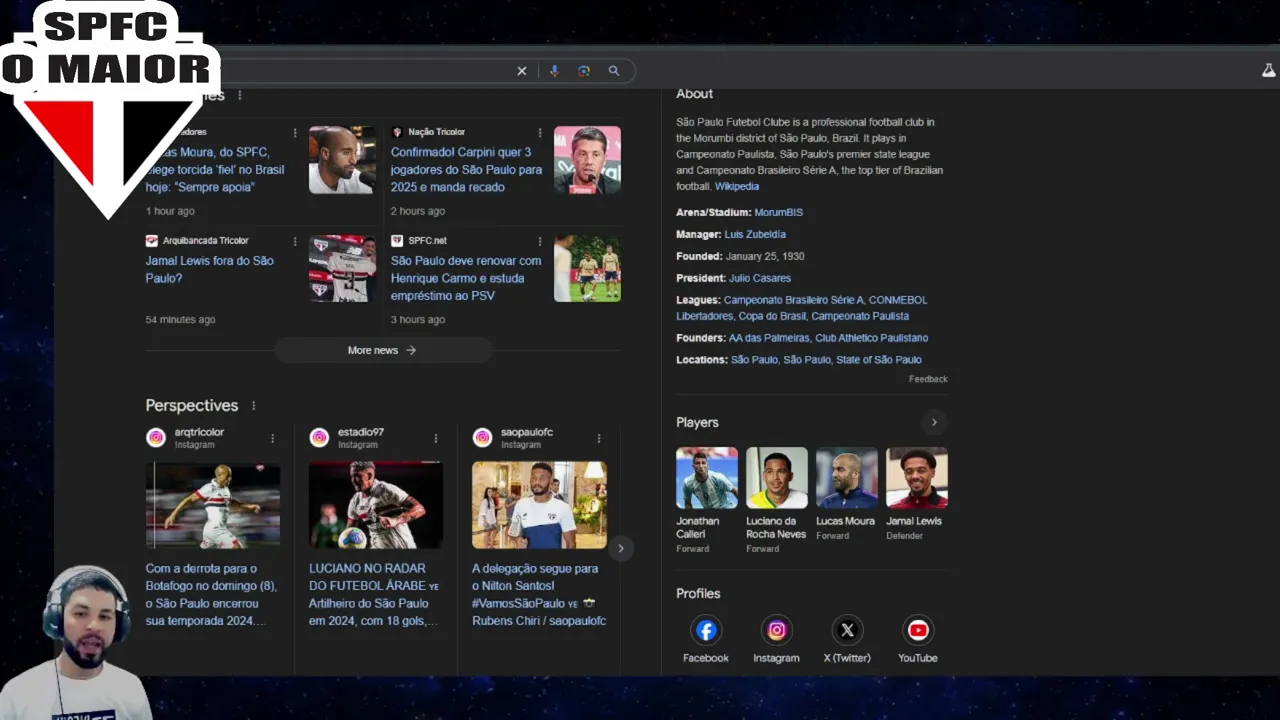Viewport: 1280px width, 720px height.
Task: Click the SPFC.net source favicon
Action: pos(397,241)
